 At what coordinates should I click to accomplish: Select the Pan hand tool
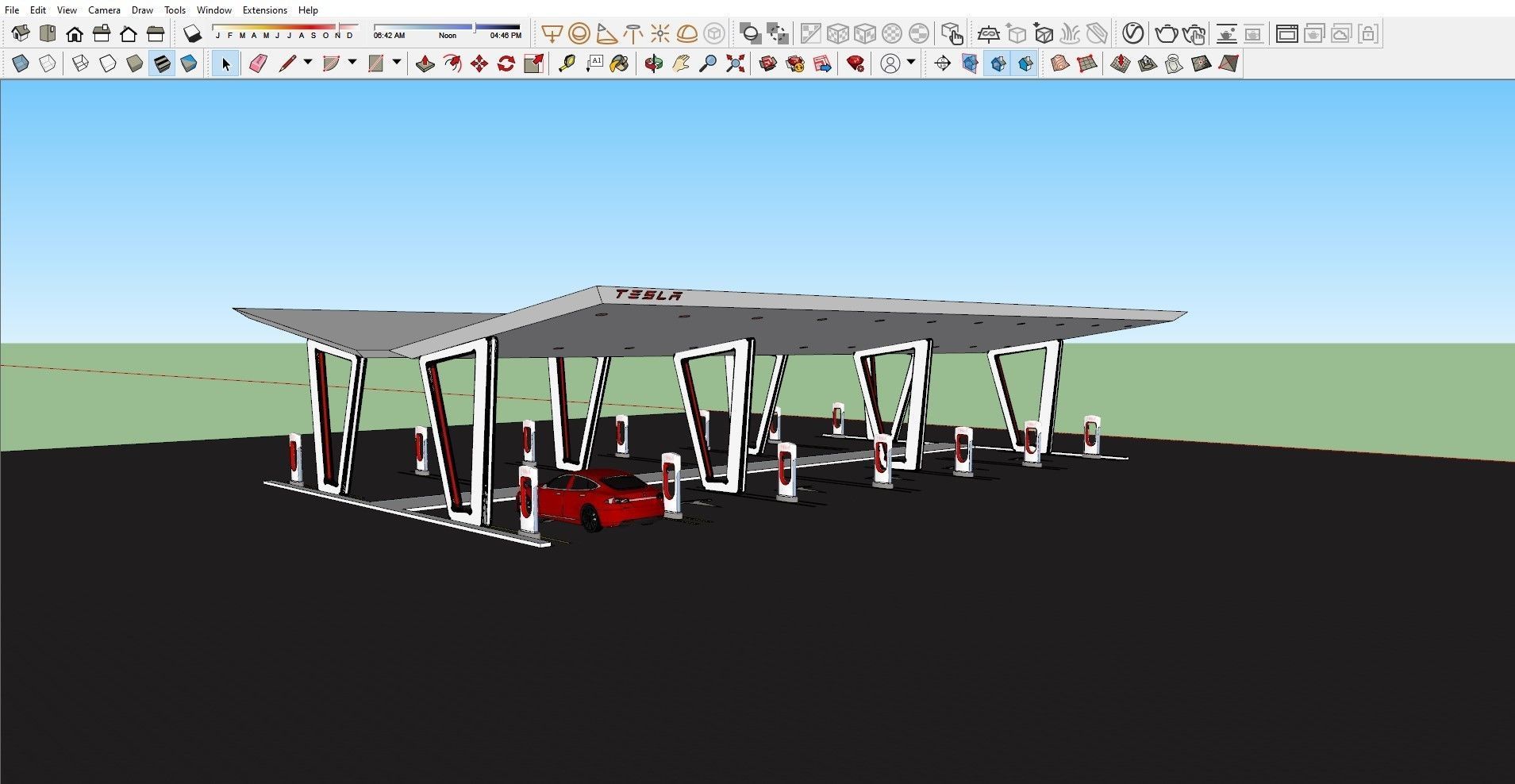(680, 63)
